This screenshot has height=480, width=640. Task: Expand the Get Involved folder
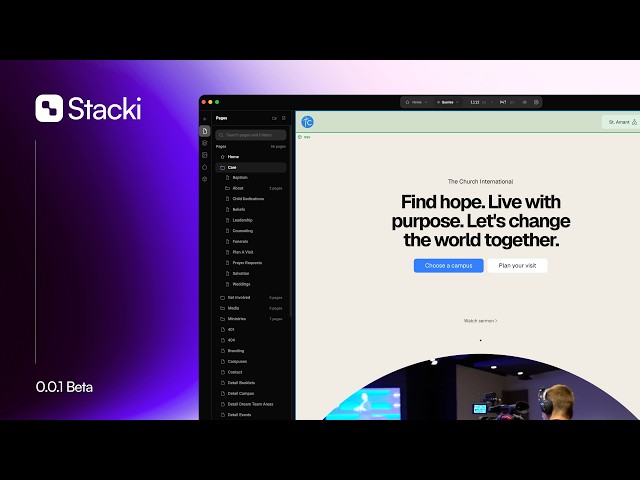(251, 298)
